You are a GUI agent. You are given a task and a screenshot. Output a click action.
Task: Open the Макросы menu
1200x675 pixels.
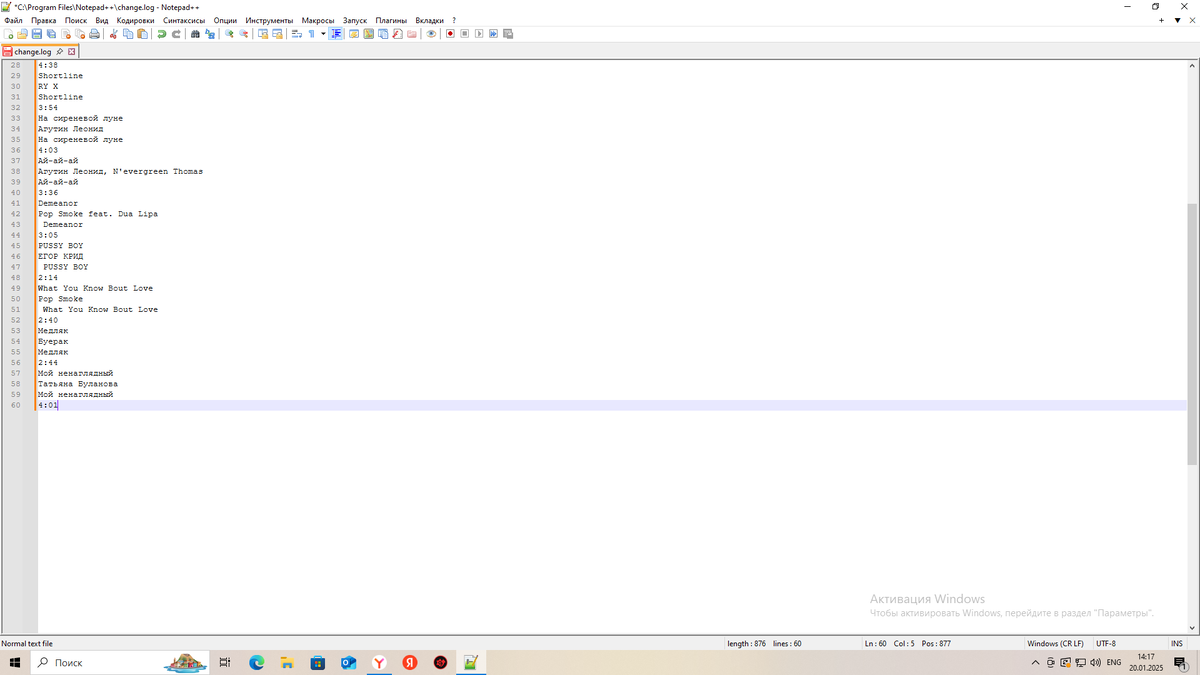pyautogui.click(x=318, y=20)
